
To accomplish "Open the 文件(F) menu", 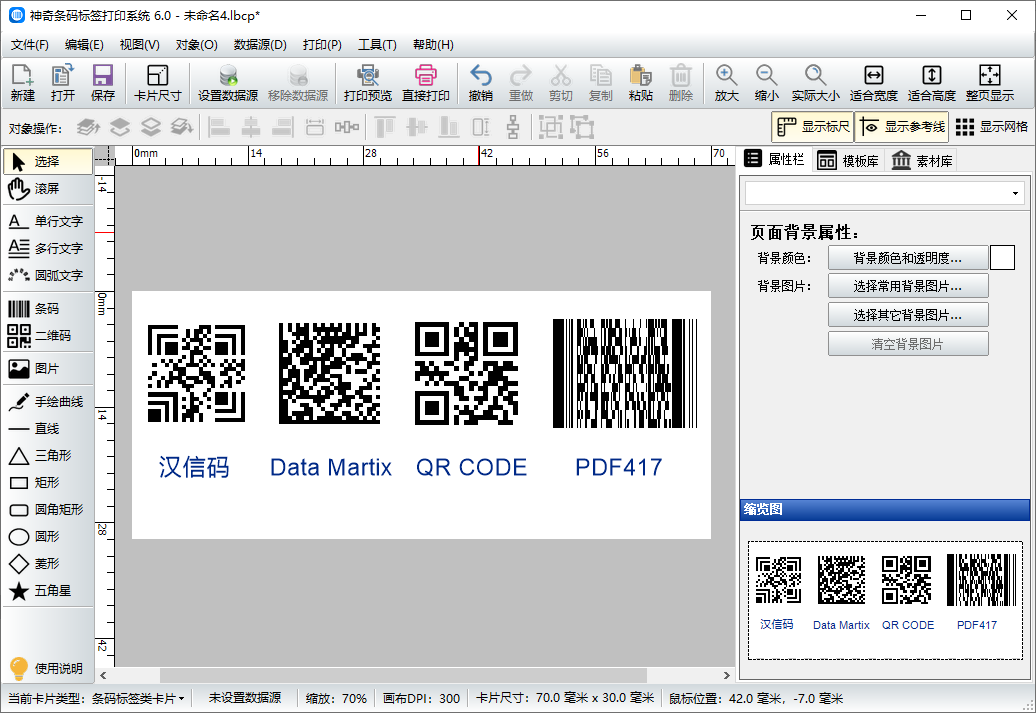I will pyautogui.click(x=30, y=45).
